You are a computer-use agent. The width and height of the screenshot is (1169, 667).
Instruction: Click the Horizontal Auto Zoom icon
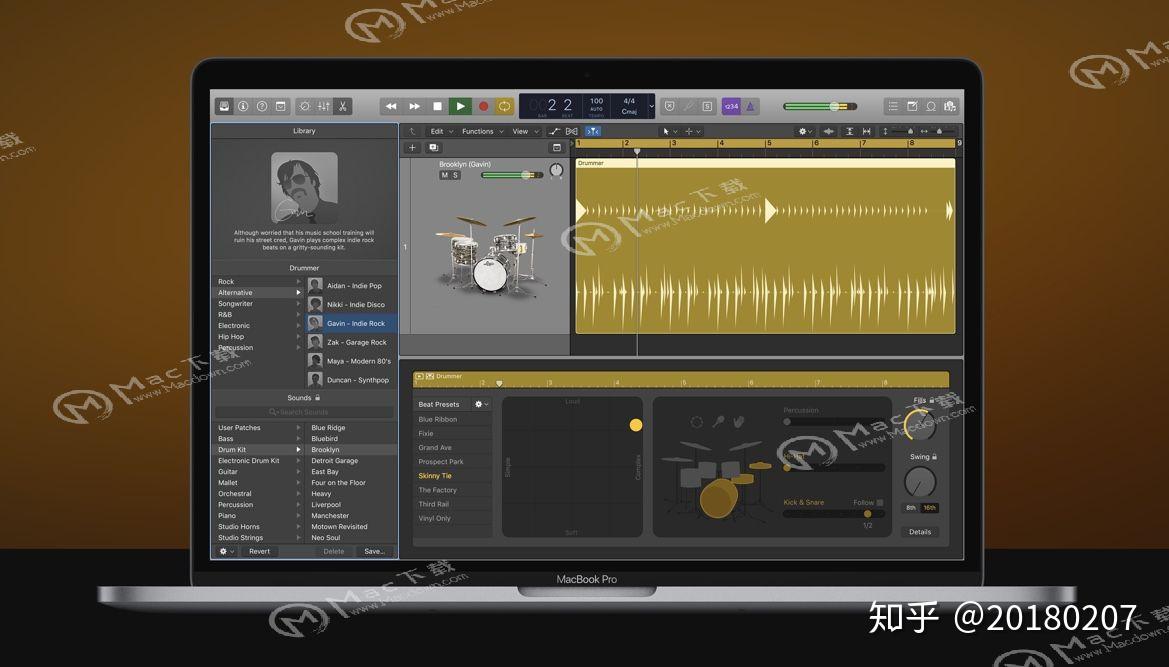pyautogui.click(x=866, y=131)
